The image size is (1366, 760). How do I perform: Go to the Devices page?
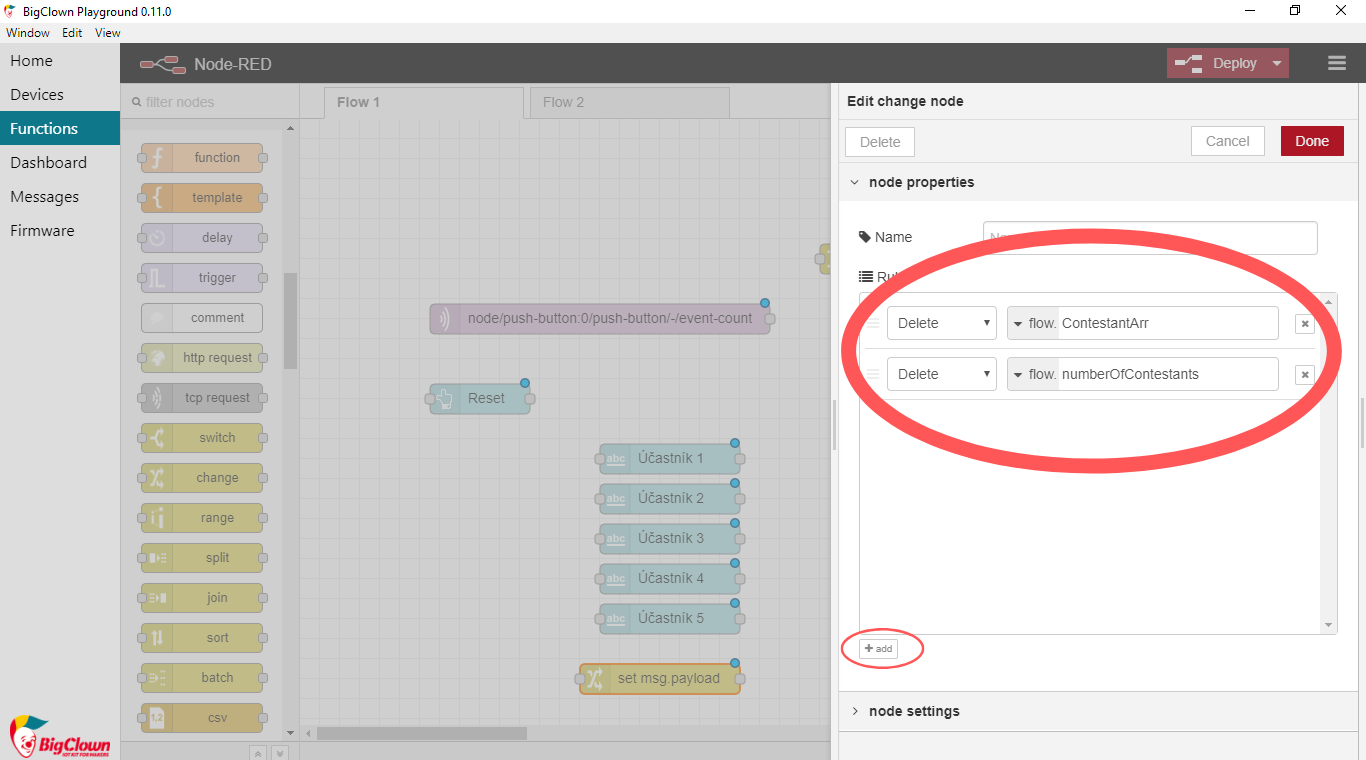click(x=60, y=94)
